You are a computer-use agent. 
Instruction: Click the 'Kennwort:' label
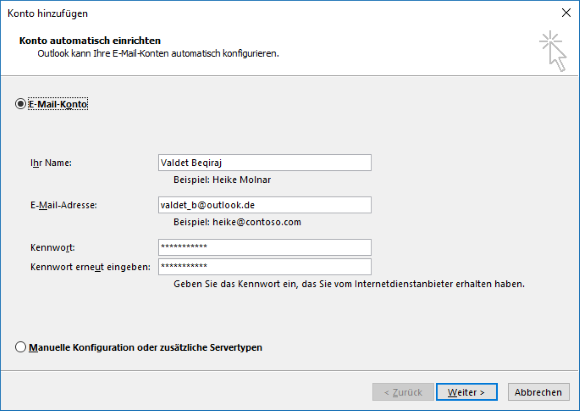pos(52,247)
